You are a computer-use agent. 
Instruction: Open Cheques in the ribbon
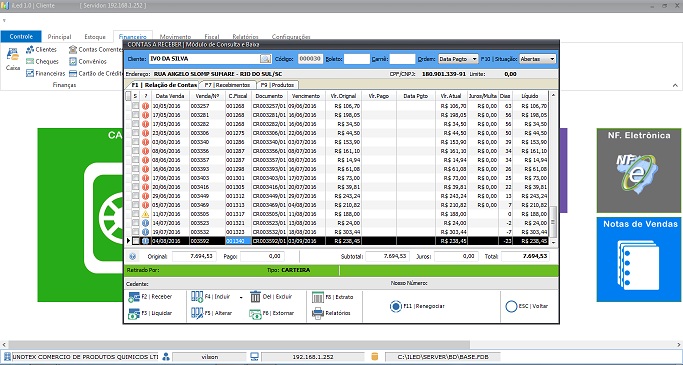[x=42, y=61]
